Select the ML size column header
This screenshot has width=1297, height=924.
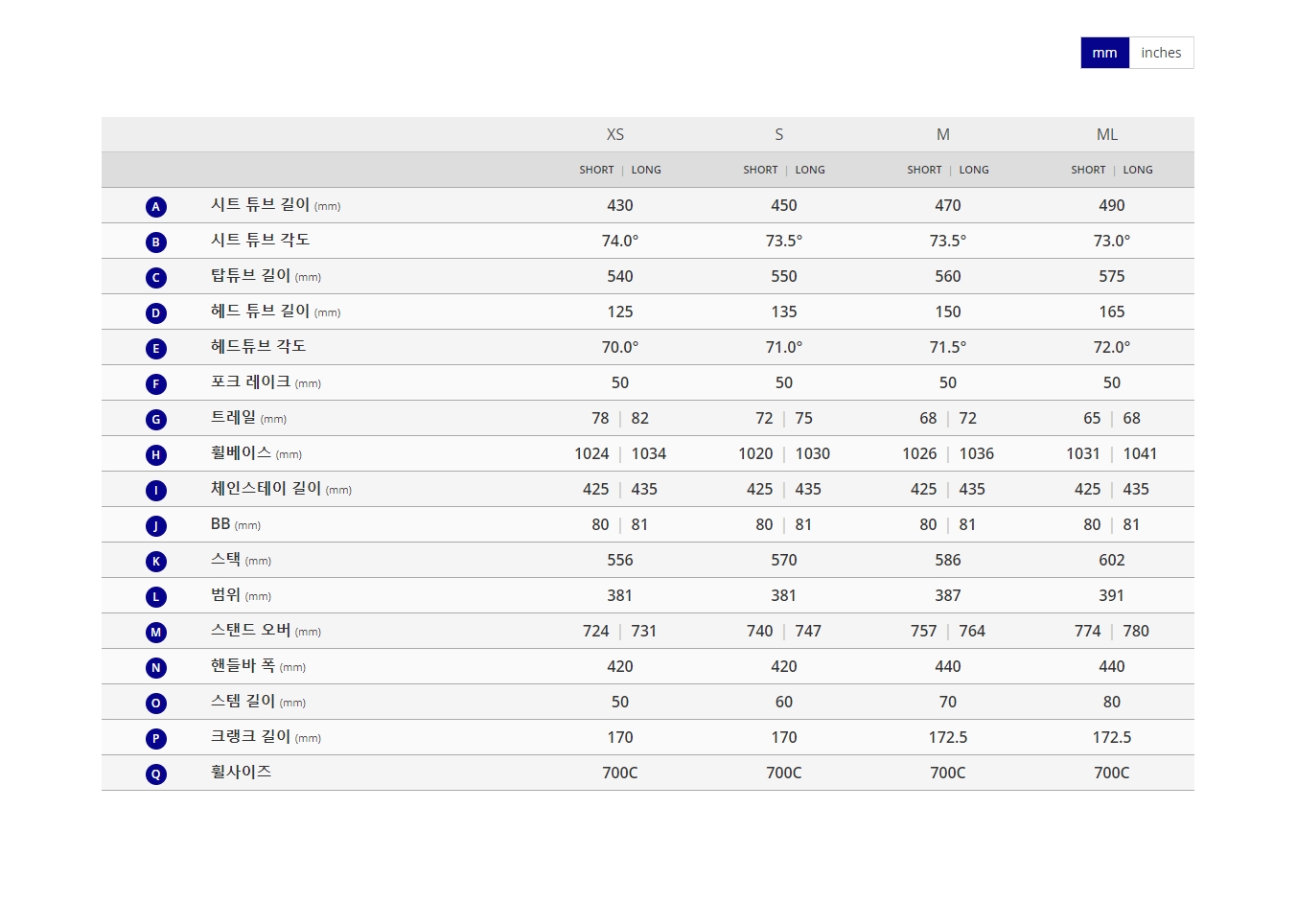coord(1107,134)
